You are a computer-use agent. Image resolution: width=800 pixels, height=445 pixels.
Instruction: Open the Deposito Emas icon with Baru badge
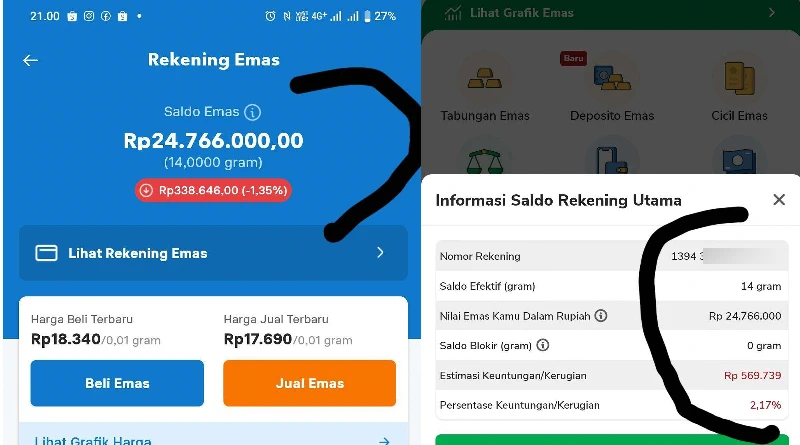[x=612, y=78]
